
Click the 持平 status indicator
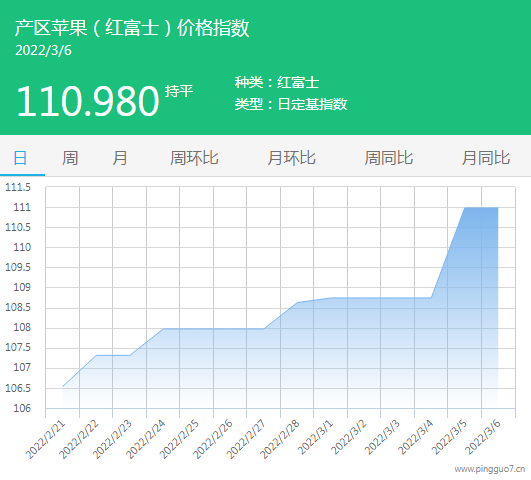(x=179, y=91)
